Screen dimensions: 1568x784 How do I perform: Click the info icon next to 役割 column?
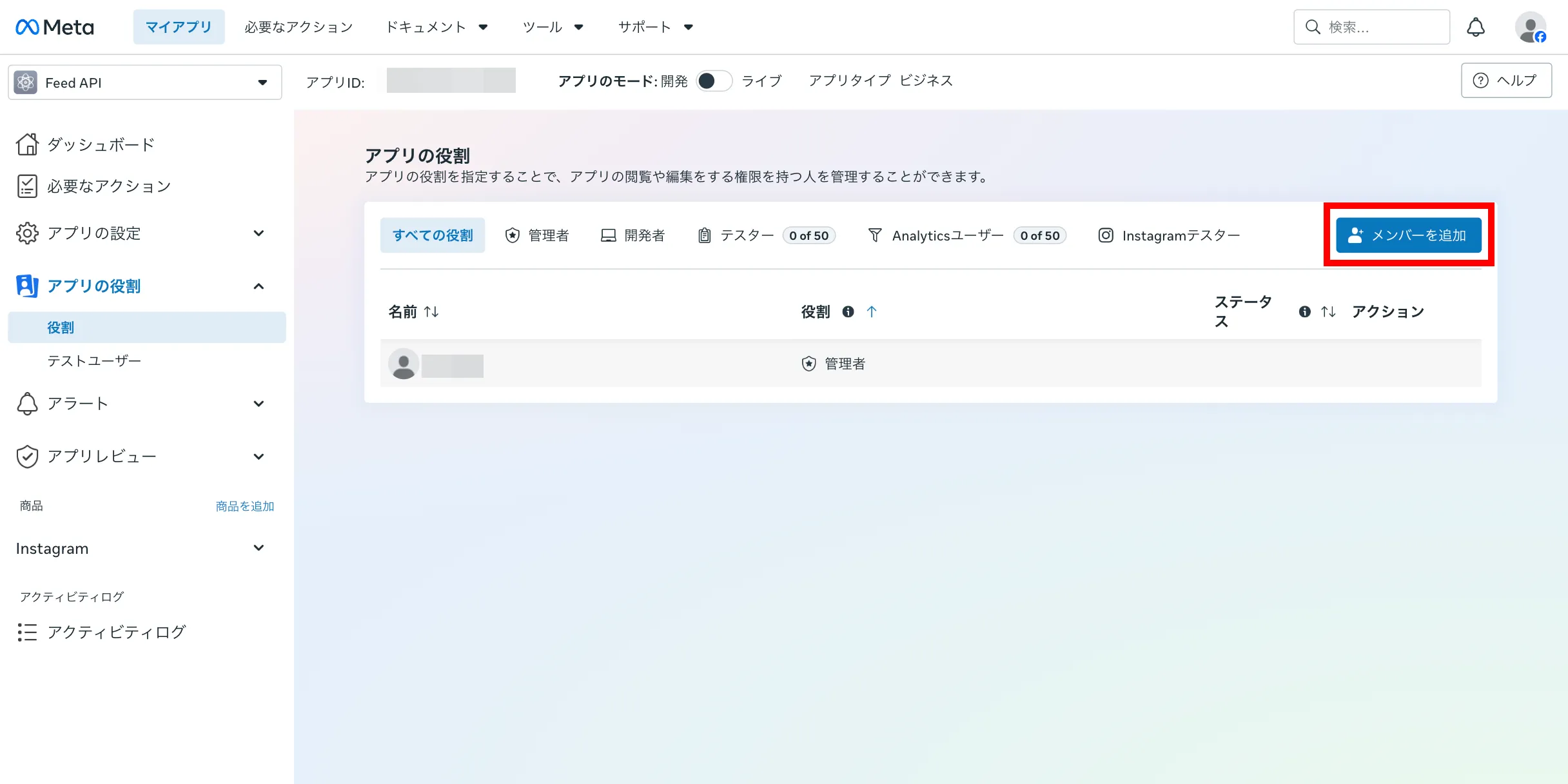(848, 312)
